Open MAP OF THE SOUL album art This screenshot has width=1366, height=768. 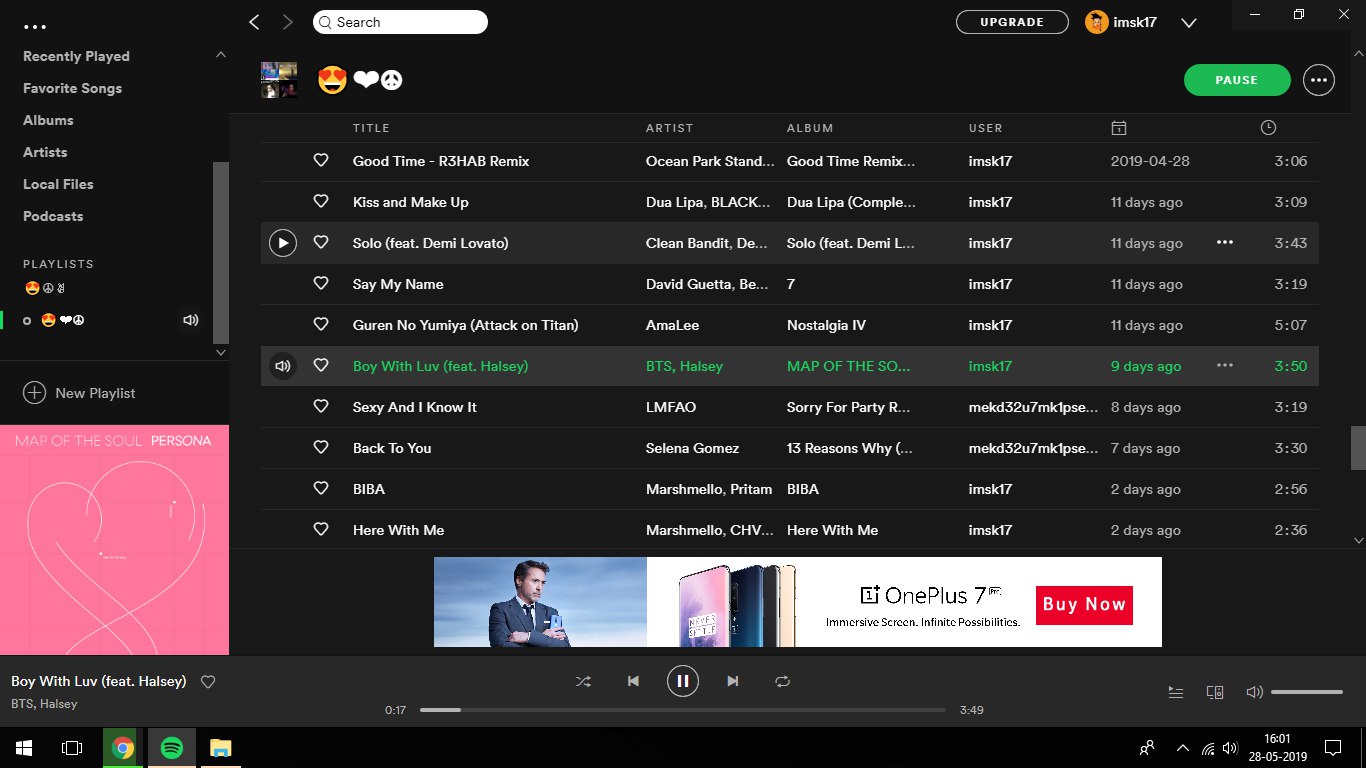(x=114, y=540)
